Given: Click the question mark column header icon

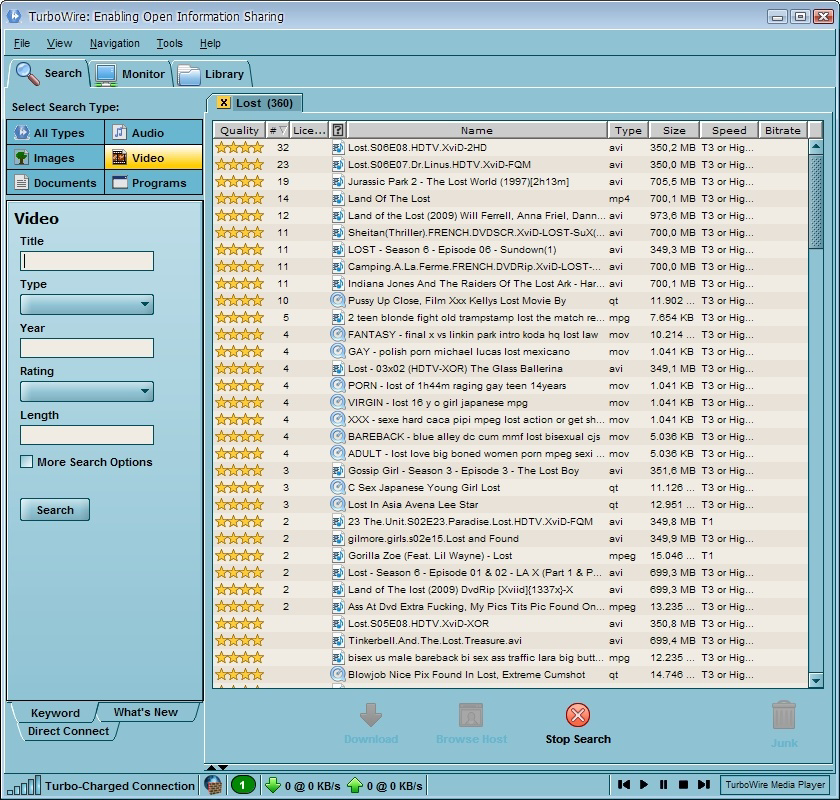Looking at the screenshot, I should point(338,130).
